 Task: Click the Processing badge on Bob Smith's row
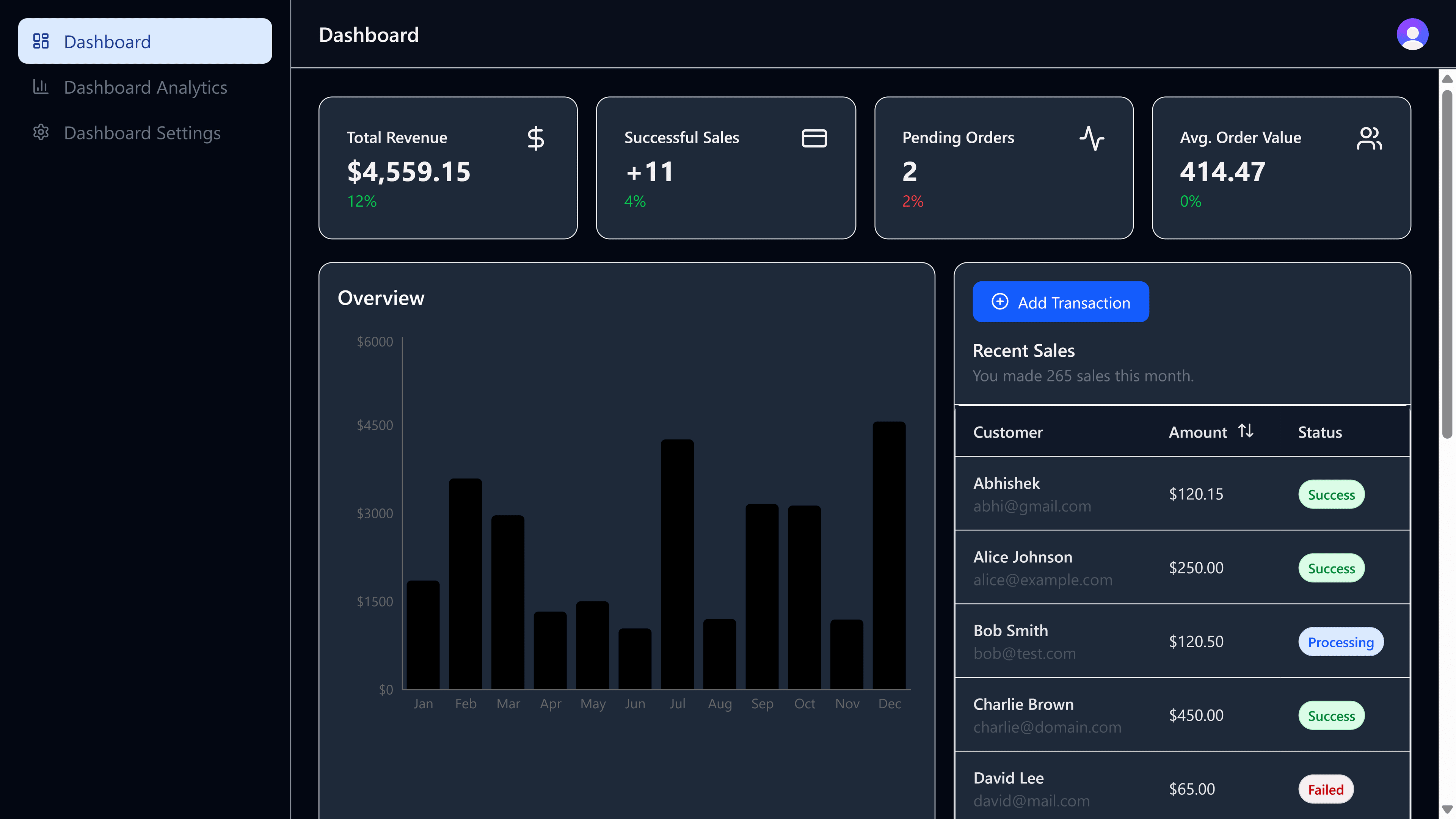coord(1341,642)
